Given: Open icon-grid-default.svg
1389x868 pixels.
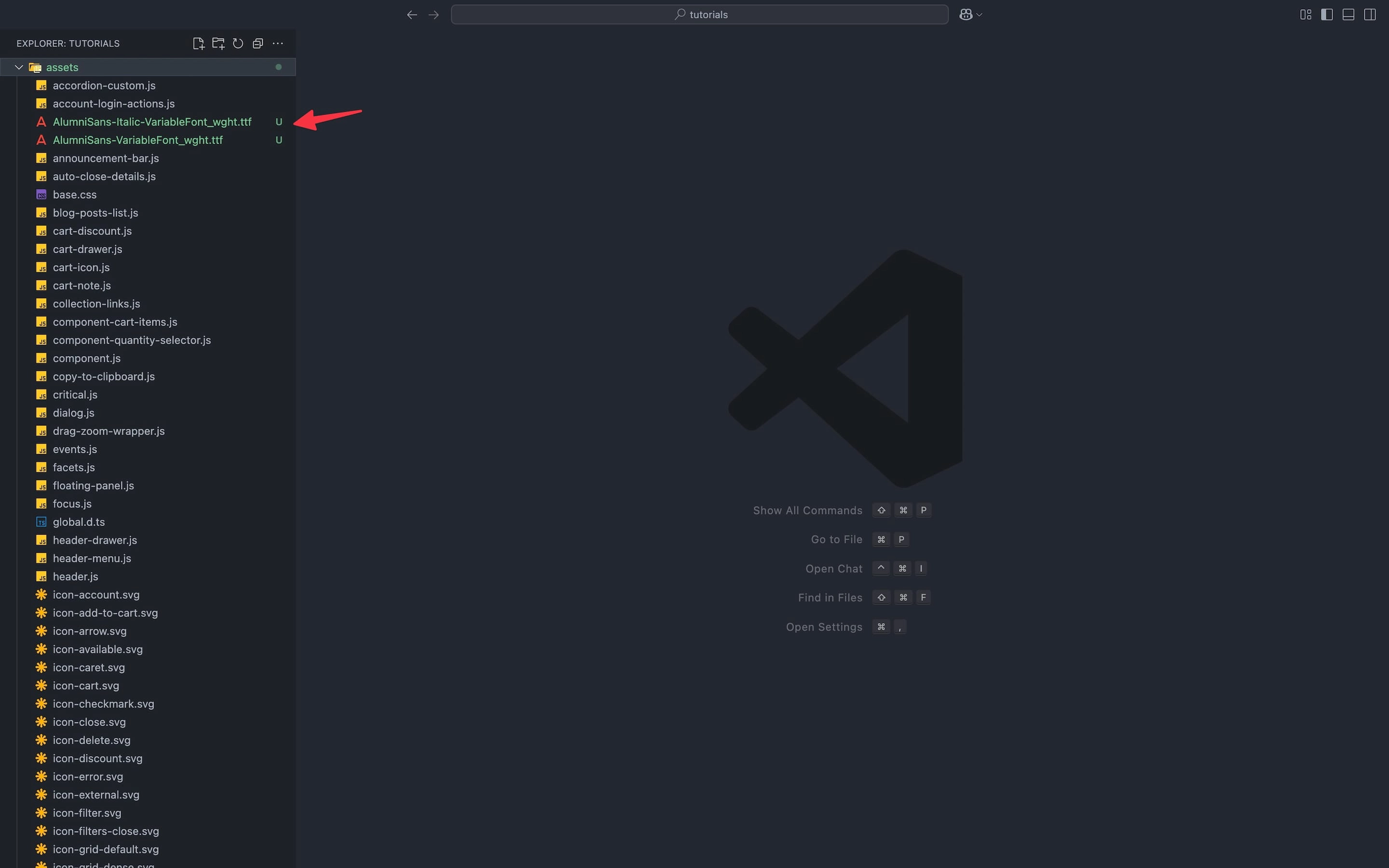Looking at the screenshot, I should pyautogui.click(x=148, y=849).
